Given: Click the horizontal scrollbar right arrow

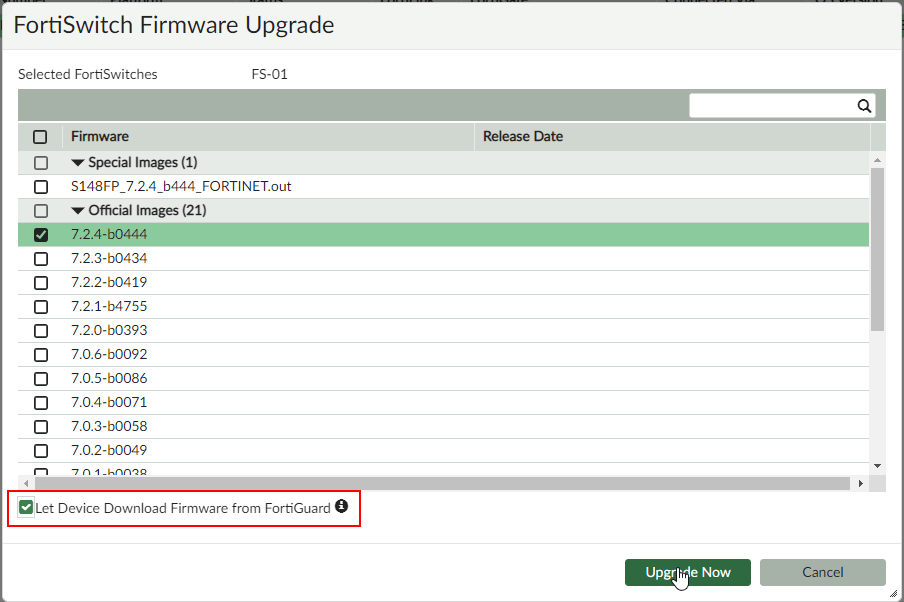Looking at the screenshot, I should (x=861, y=483).
